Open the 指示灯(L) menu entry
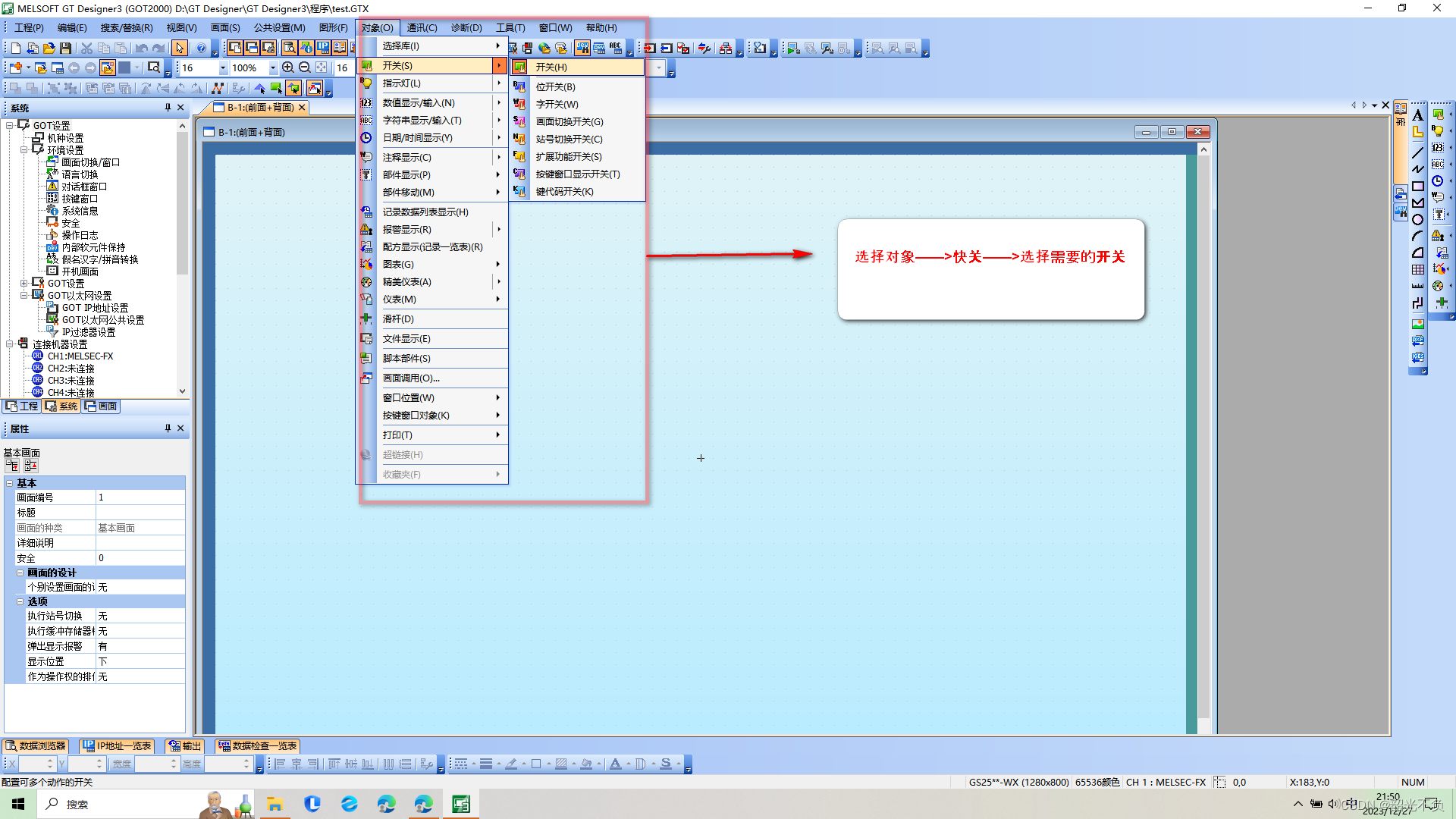The width and height of the screenshot is (1456, 819). point(402,83)
